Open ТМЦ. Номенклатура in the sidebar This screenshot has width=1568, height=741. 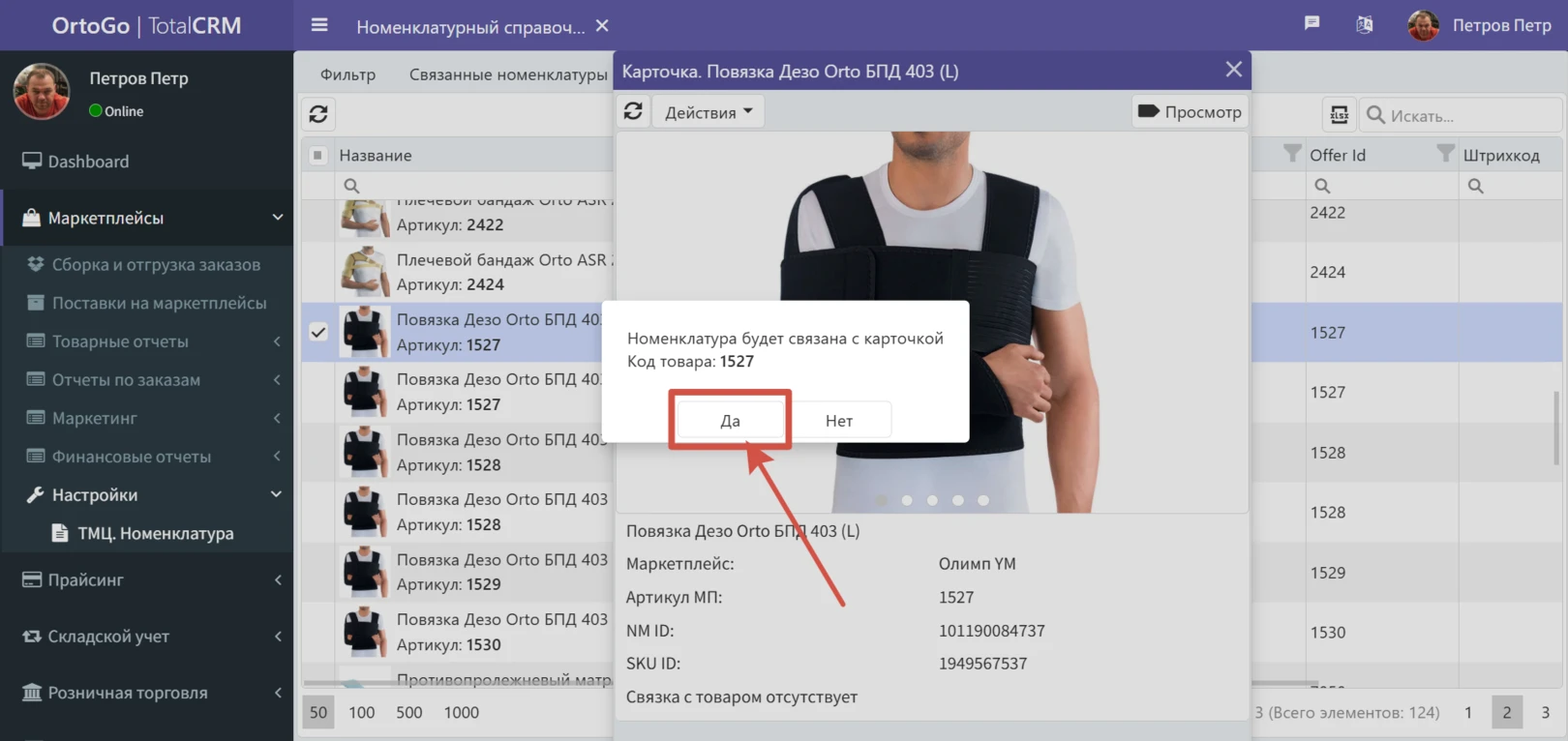coord(155,533)
